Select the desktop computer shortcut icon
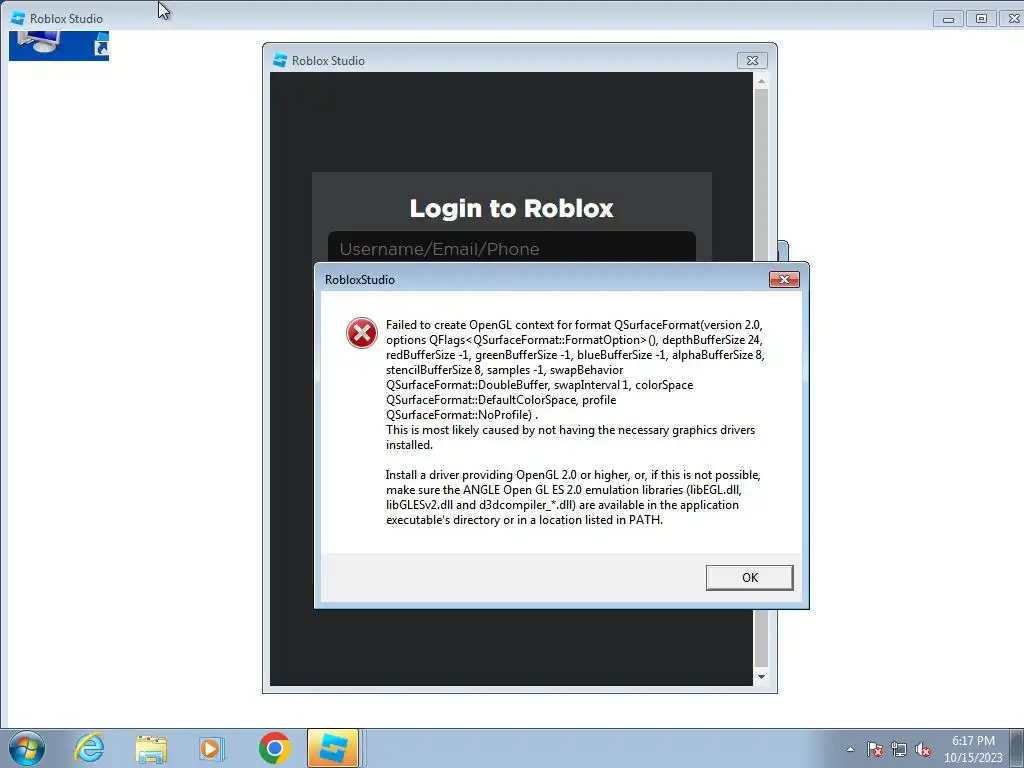This screenshot has width=1024, height=768. click(59, 46)
